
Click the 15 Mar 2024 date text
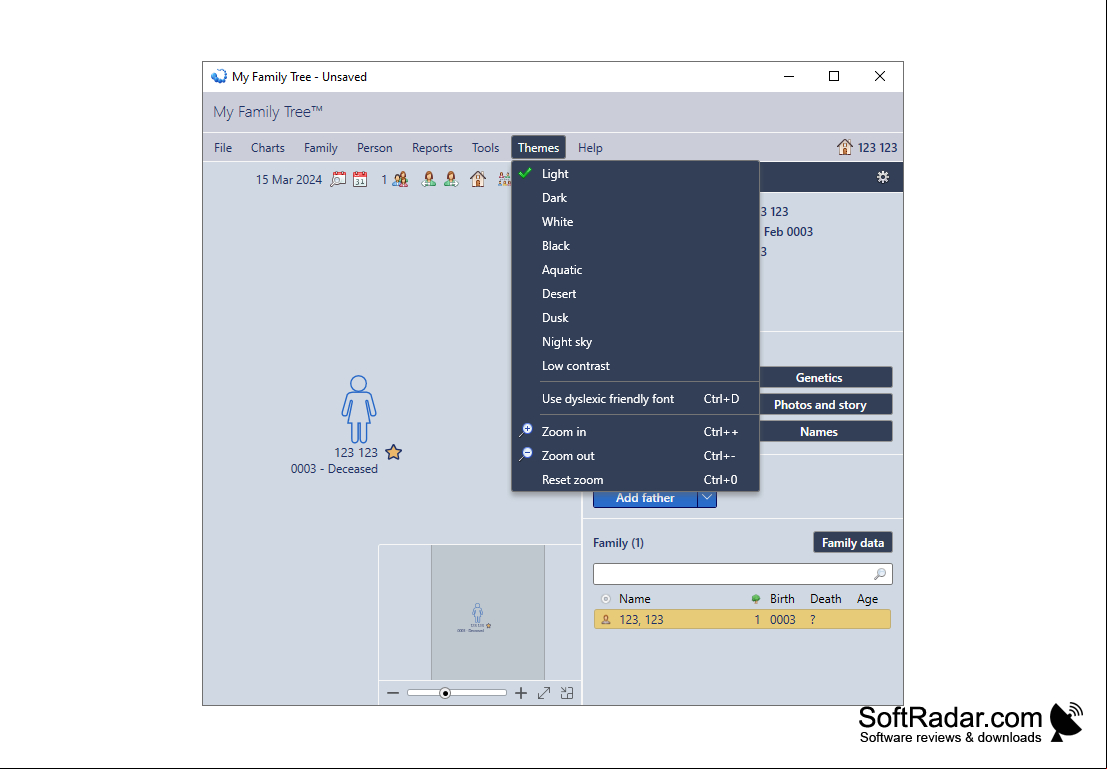point(289,179)
